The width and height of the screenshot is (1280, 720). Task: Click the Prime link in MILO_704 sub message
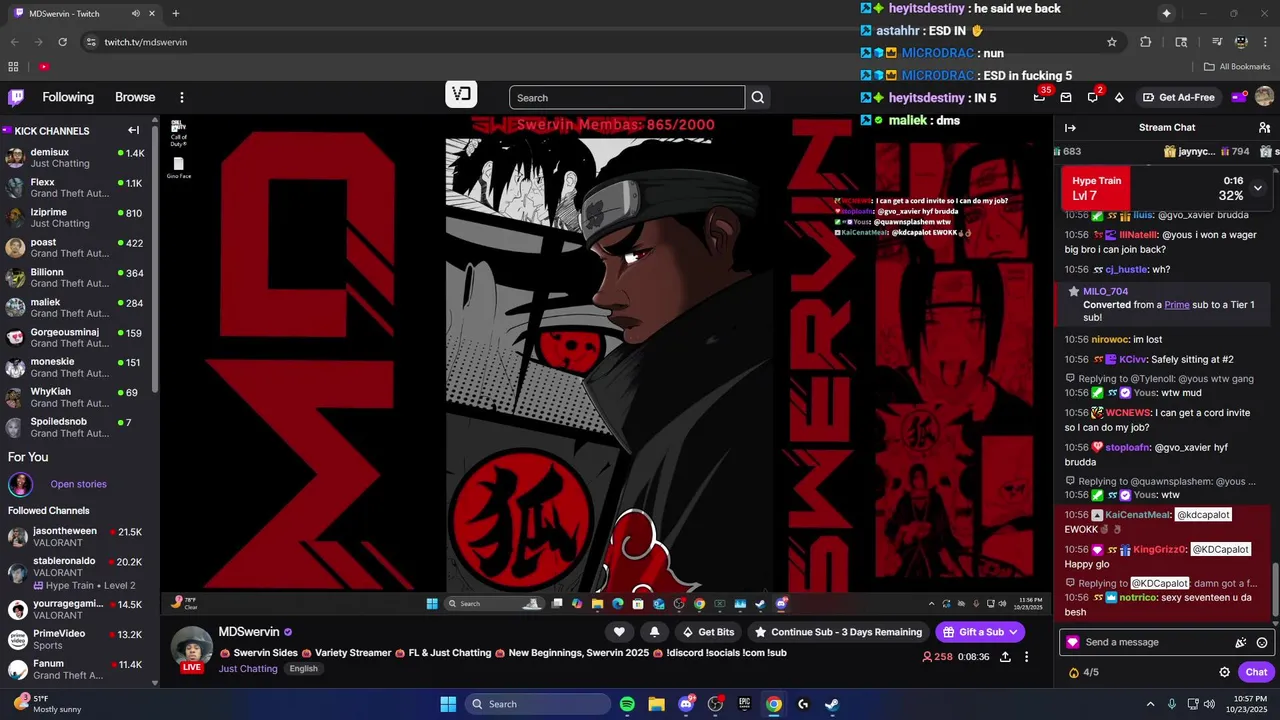pyautogui.click(x=1177, y=305)
